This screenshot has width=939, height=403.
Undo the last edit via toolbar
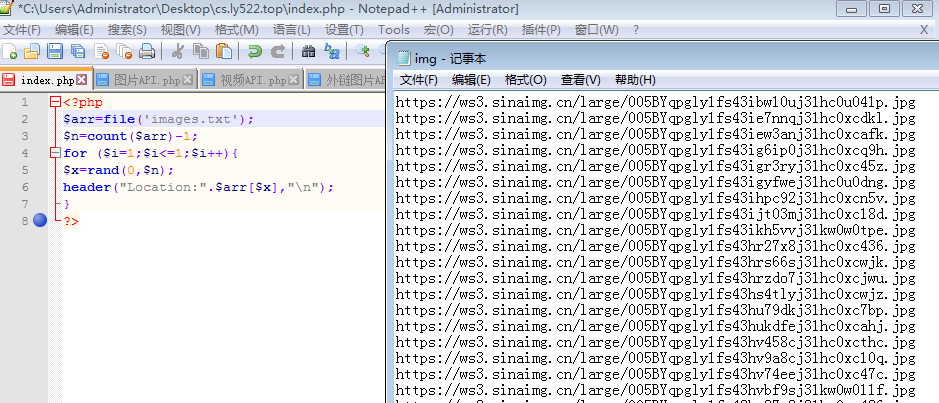(x=255, y=52)
